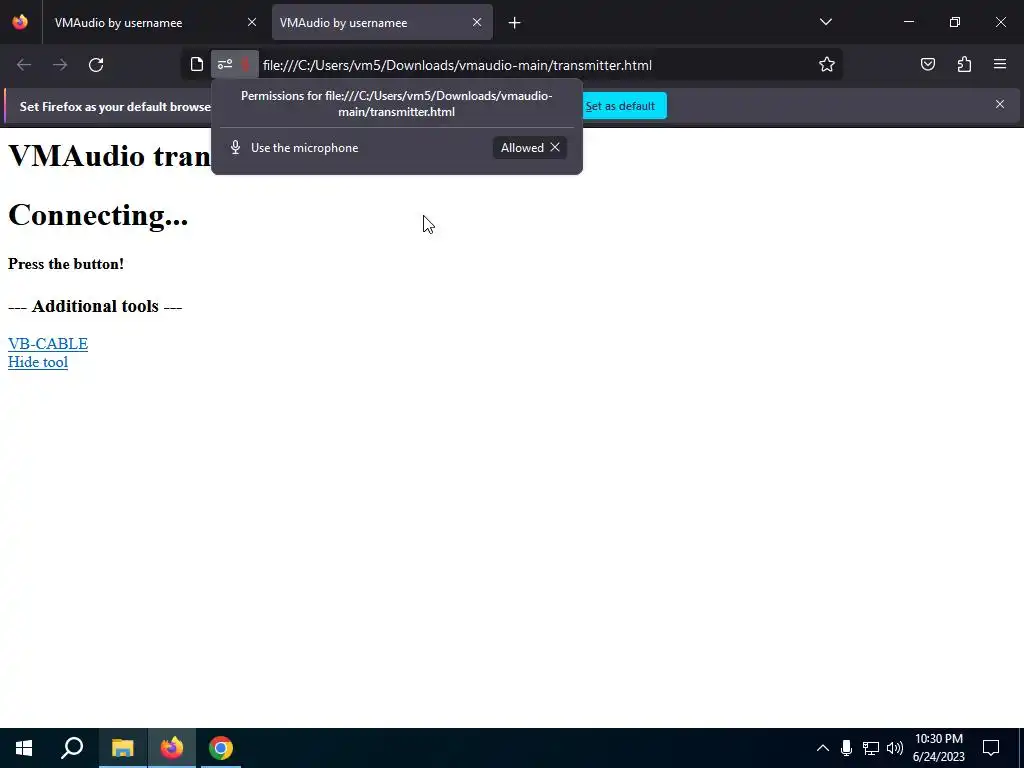The width and height of the screenshot is (1024, 768).
Task: Reload the current page
Action: click(x=96, y=65)
